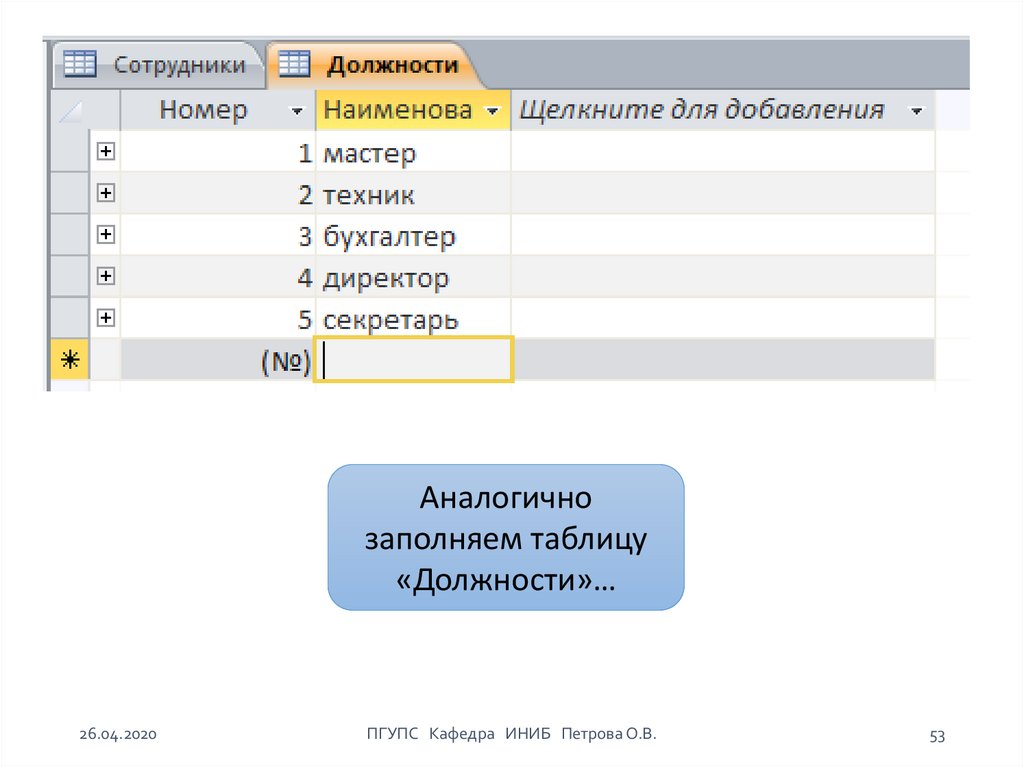
Task: Click the table icon on Сотрудники tab
Action: click(80, 65)
